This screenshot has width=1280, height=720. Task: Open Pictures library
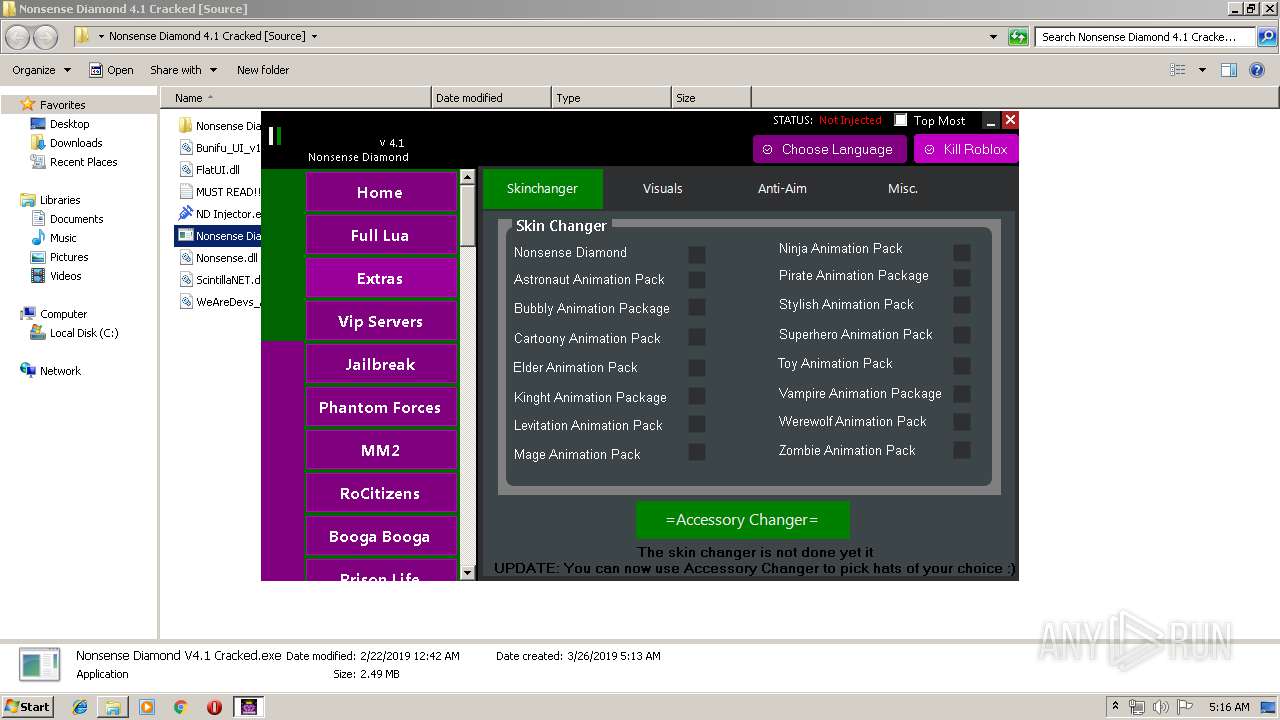pos(68,257)
